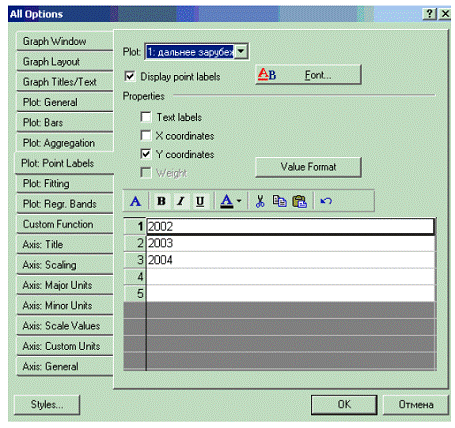Paste from clipboard icon

(x=299, y=201)
